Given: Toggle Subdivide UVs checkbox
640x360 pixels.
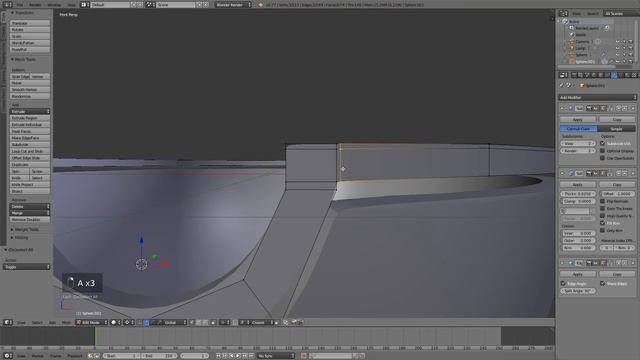Looking at the screenshot, I should 602,143.
